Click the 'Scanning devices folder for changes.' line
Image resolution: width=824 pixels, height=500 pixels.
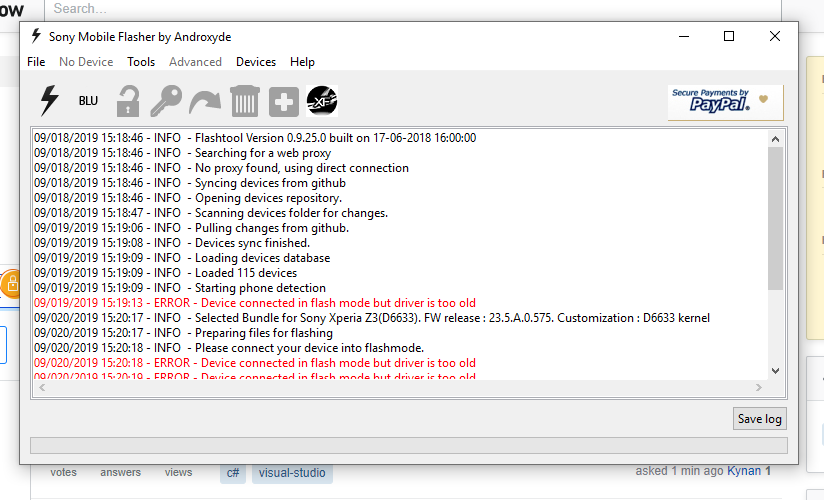211,213
